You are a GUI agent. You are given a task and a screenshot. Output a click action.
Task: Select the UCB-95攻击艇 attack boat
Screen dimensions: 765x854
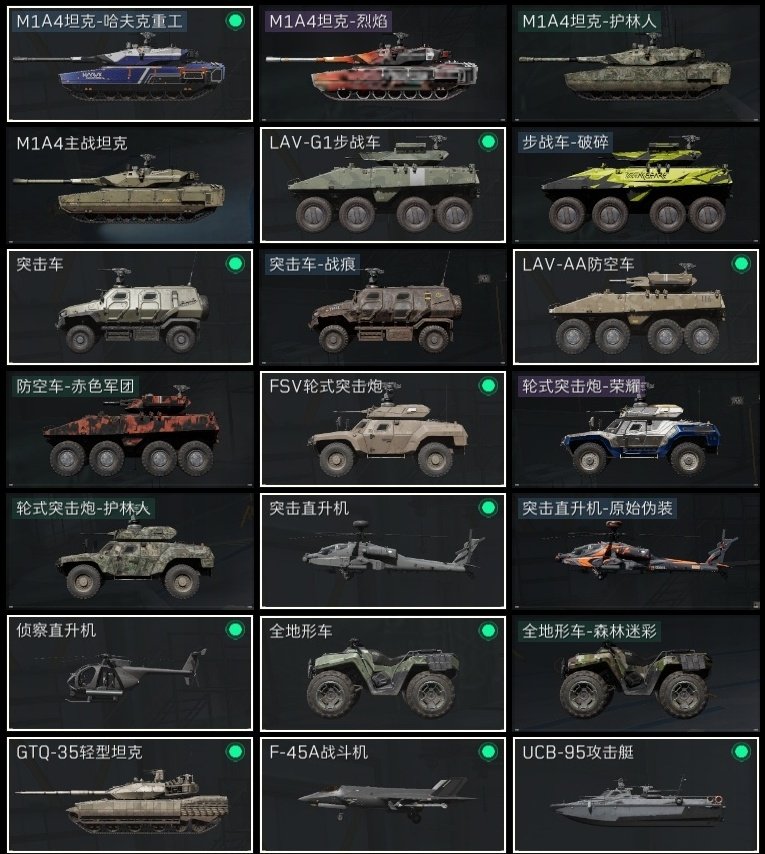635,795
